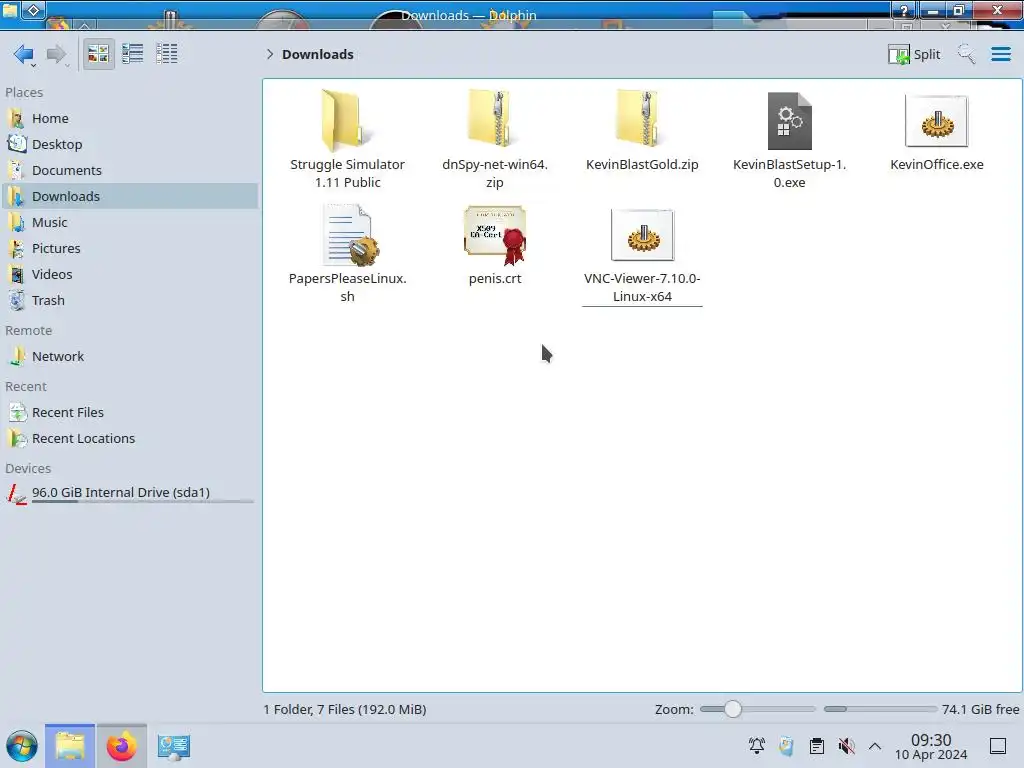Switch to Icons view mode
The image size is (1024, 768).
point(99,54)
